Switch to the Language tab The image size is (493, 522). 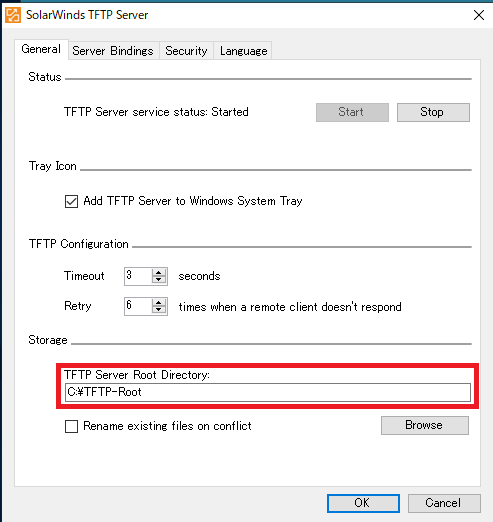(x=243, y=51)
